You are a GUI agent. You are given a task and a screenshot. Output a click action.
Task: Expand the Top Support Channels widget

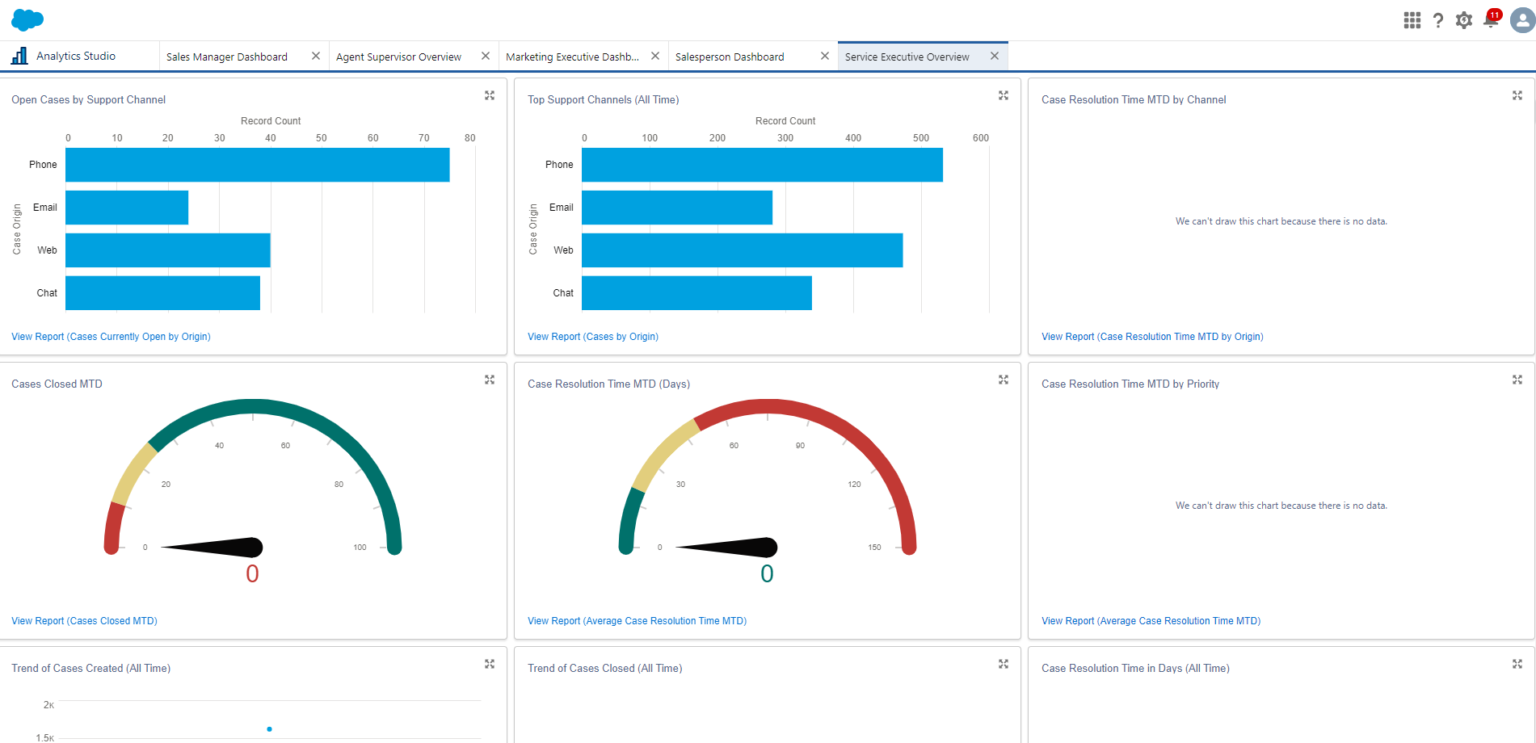pos(1003,95)
